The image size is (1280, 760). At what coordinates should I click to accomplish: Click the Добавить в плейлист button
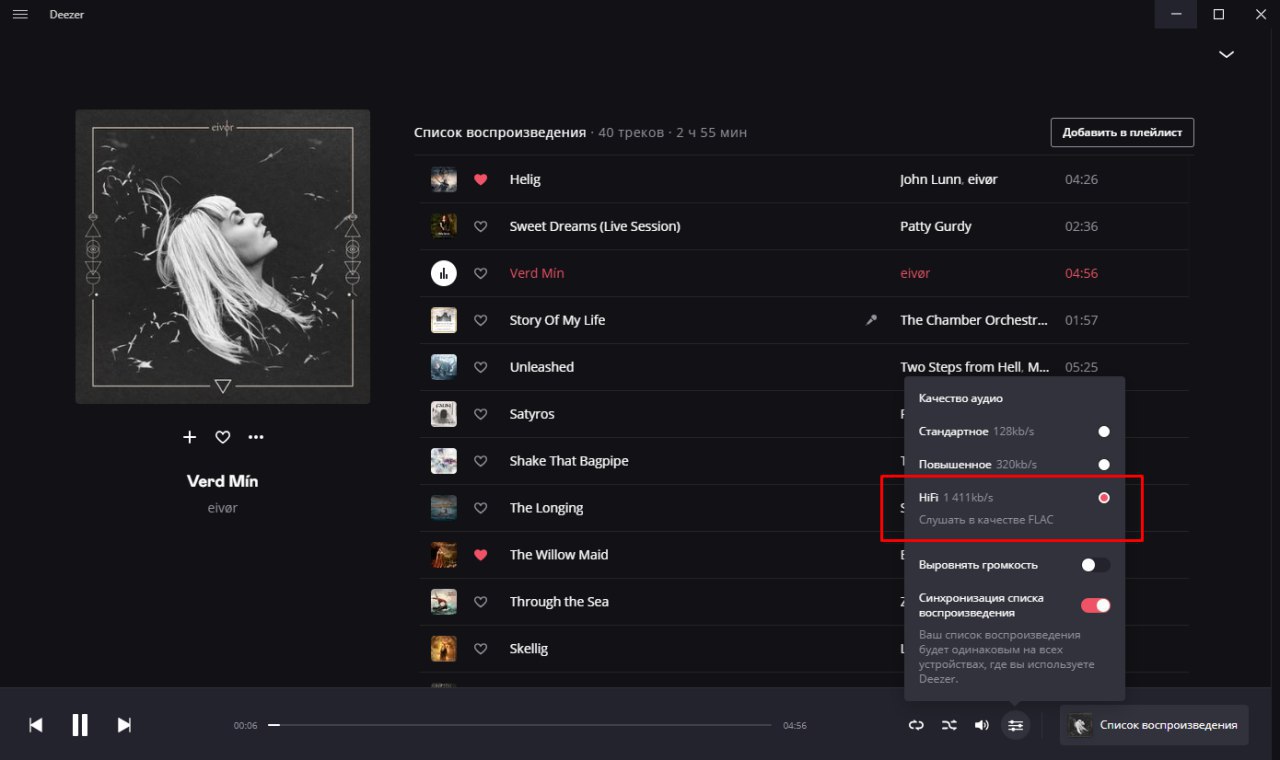coord(1122,132)
